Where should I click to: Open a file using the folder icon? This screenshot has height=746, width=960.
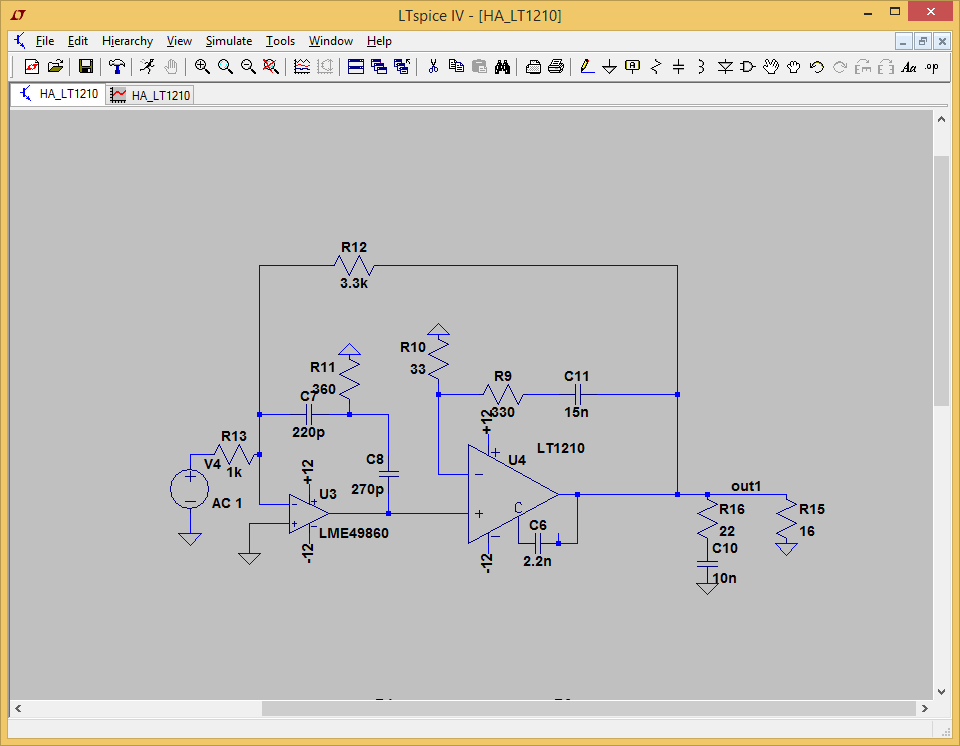[55, 66]
